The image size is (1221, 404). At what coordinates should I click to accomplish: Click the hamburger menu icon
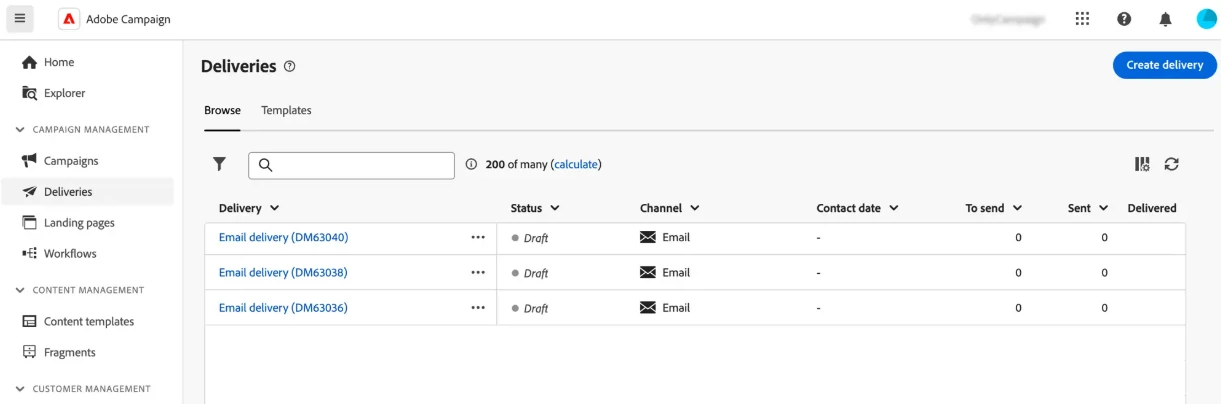tap(20, 18)
